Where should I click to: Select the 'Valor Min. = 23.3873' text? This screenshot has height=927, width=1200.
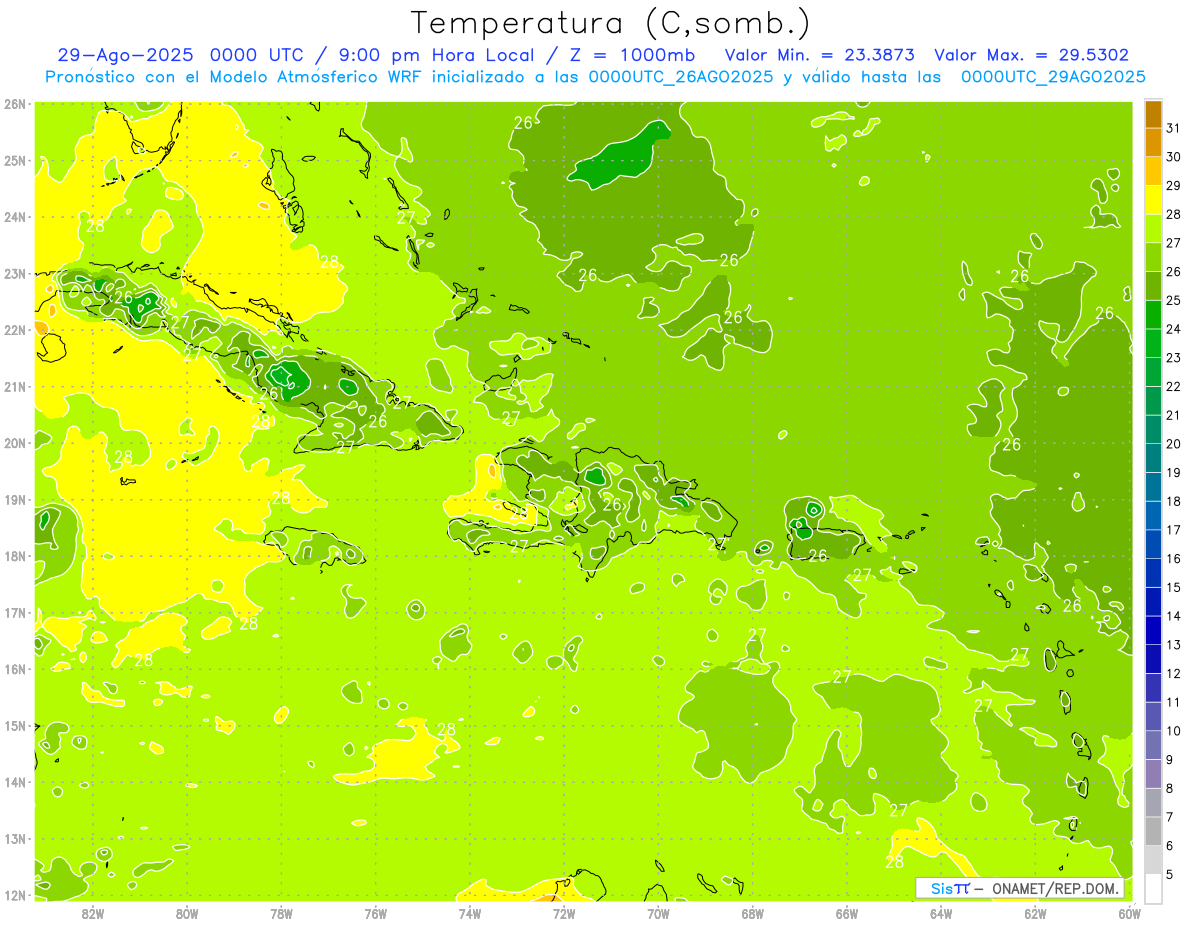(x=819, y=55)
